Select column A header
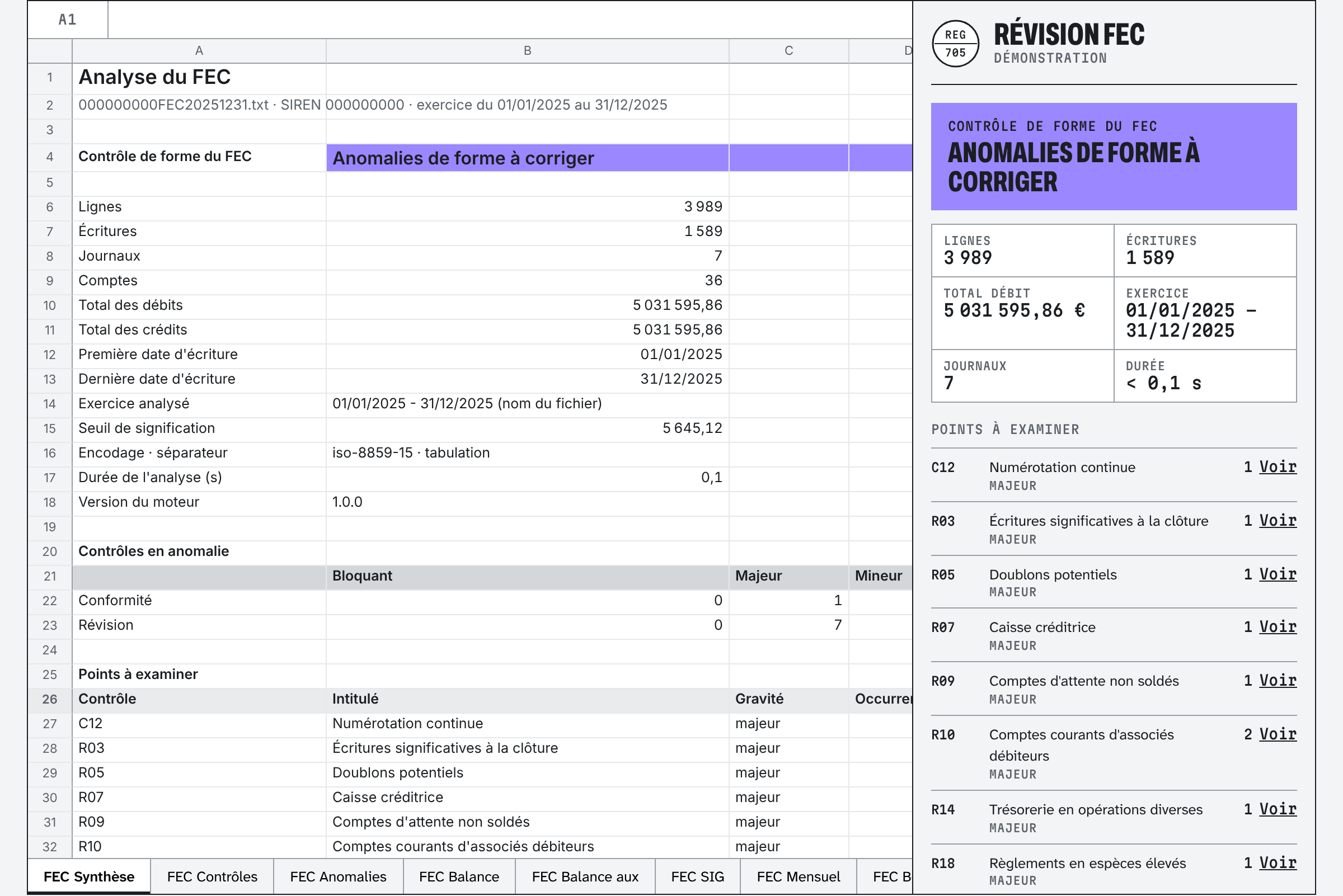 (x=199, y=51)
